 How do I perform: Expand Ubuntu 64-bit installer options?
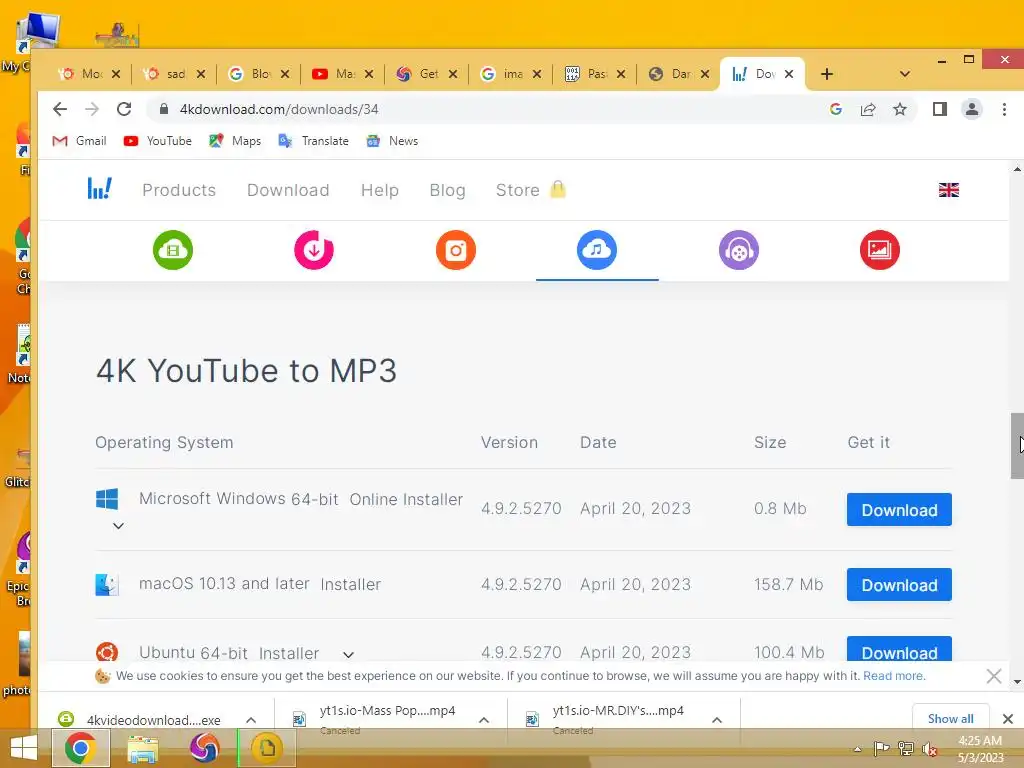348,654
